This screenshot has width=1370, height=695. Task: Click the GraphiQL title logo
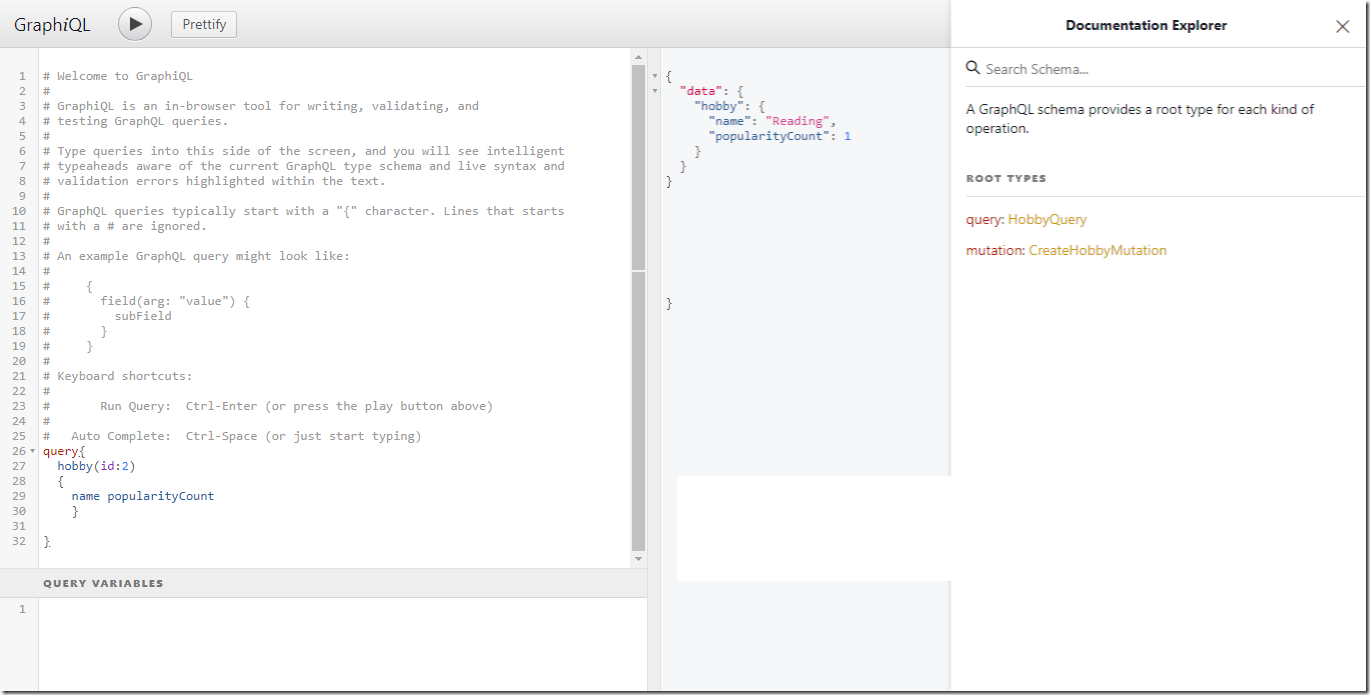point(52,25)
